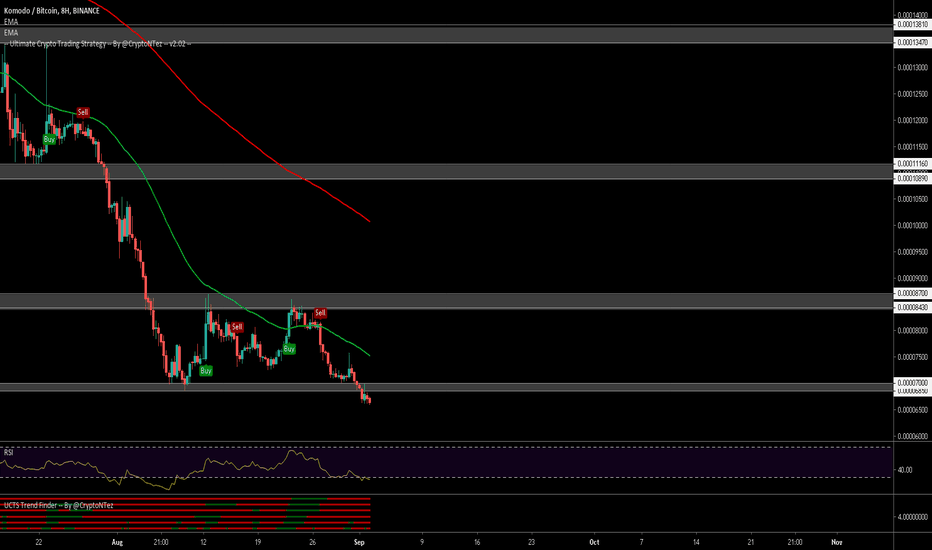Click the Ultimate Crypto Trading Strategy label
This screenshot has width=932, height=550.
click(97, 43)
